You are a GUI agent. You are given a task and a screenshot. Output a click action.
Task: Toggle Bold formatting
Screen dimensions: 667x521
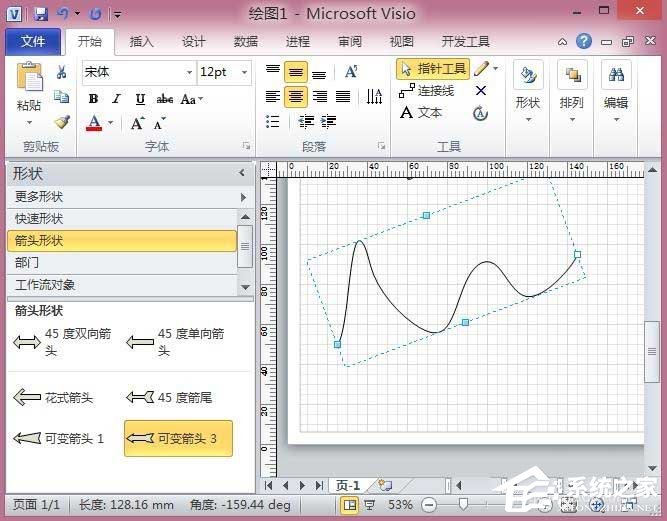click(94, 99)
